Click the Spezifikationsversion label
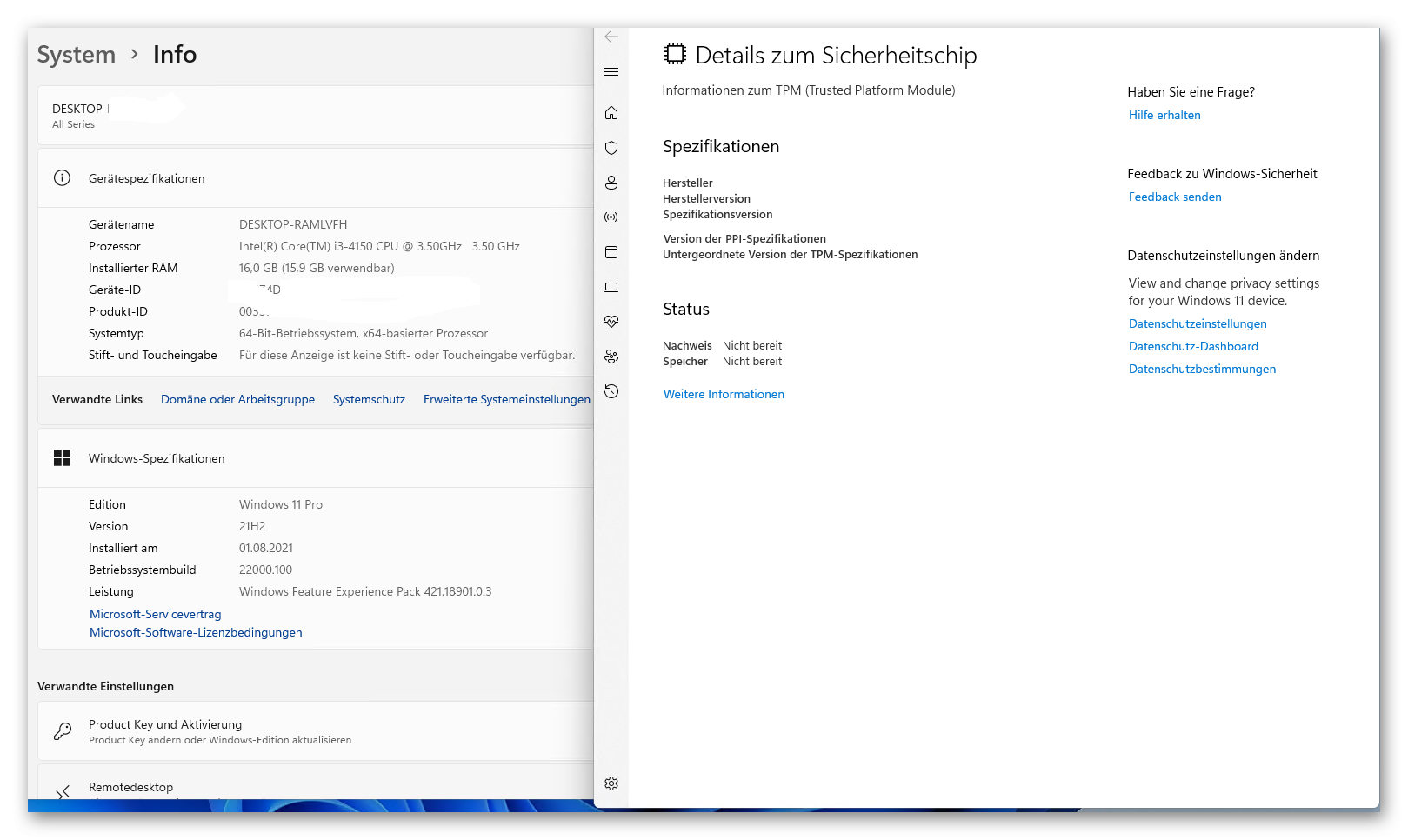 (717, 214)
